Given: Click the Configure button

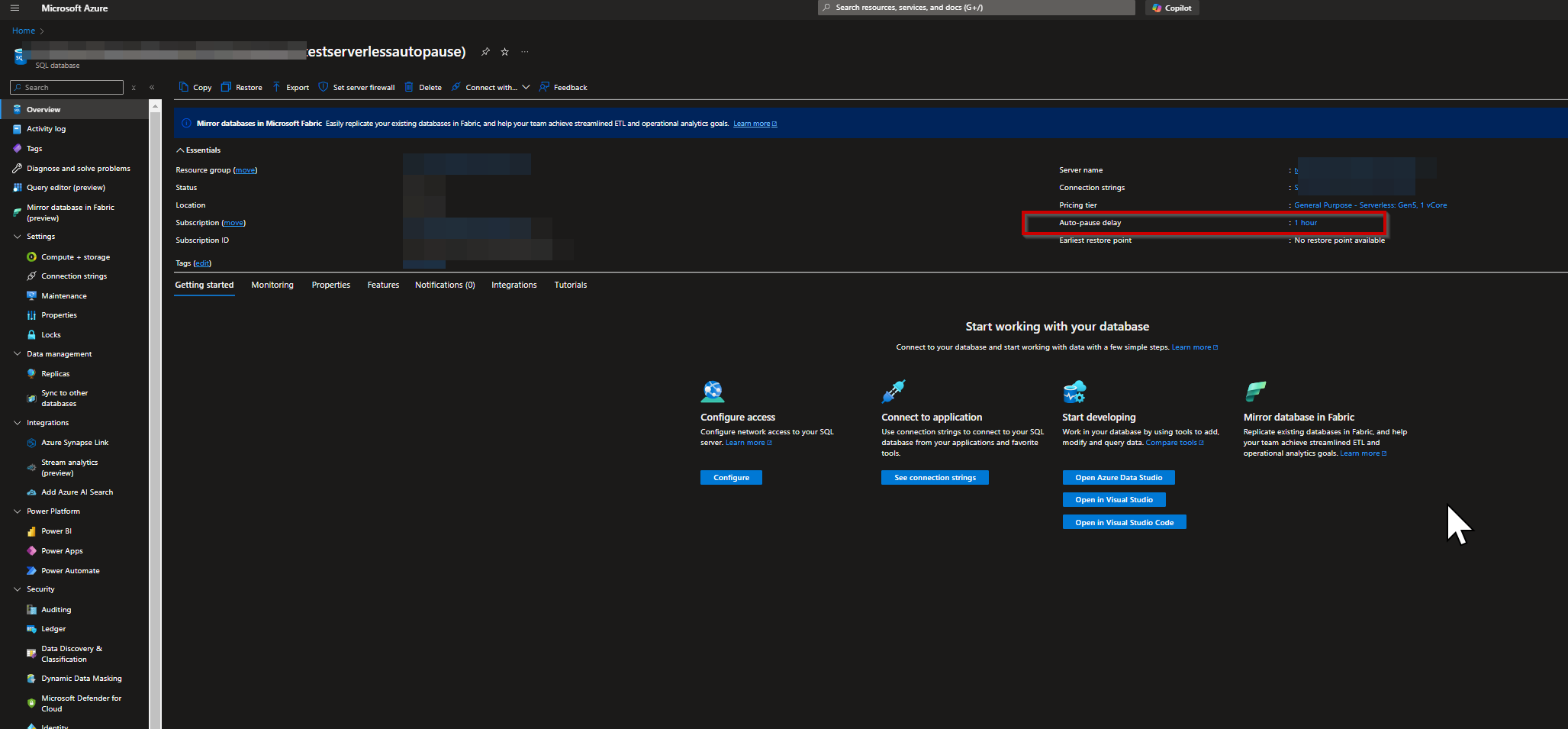Looking at the screenshot, I should click(731, 478).
